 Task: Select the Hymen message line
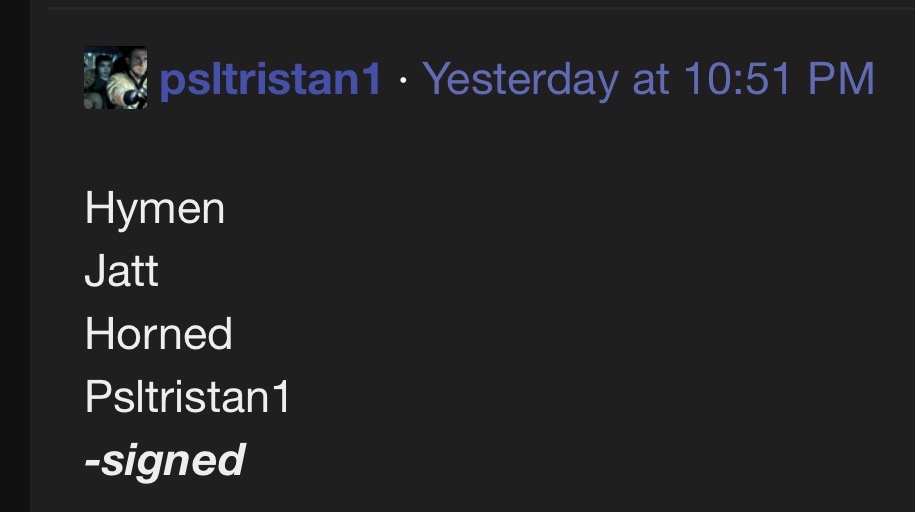tap(155, 208)
